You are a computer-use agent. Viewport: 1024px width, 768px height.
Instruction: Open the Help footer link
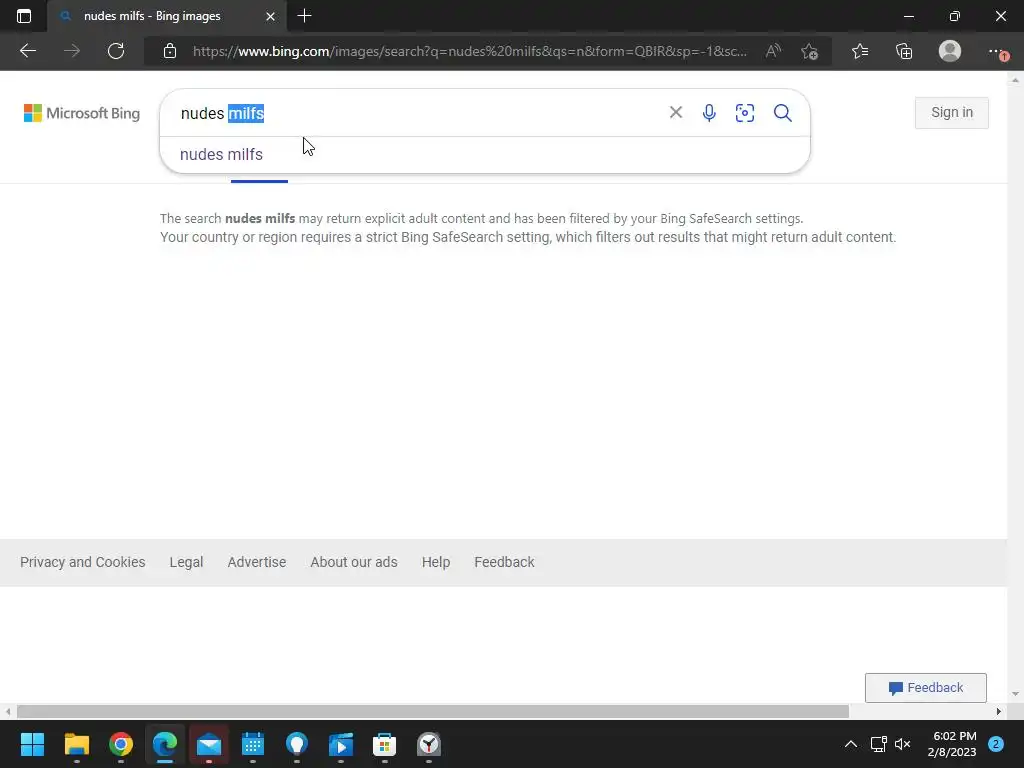pyautogui.click(x=436, y=562)
